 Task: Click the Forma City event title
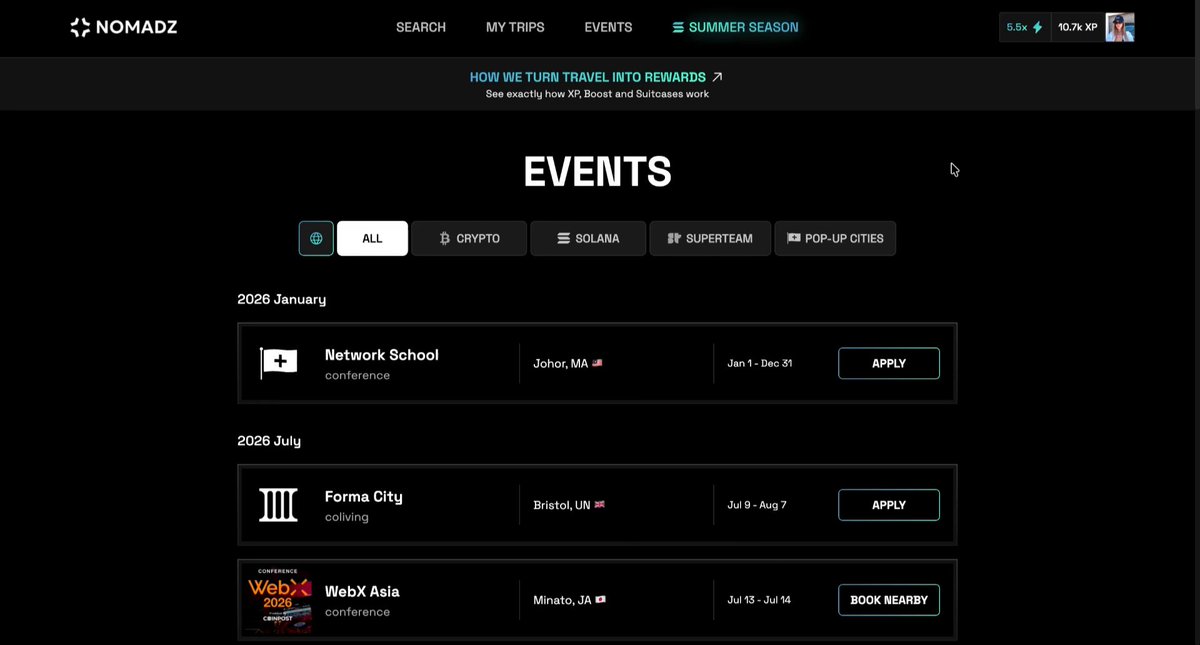[x=364, y=497]
